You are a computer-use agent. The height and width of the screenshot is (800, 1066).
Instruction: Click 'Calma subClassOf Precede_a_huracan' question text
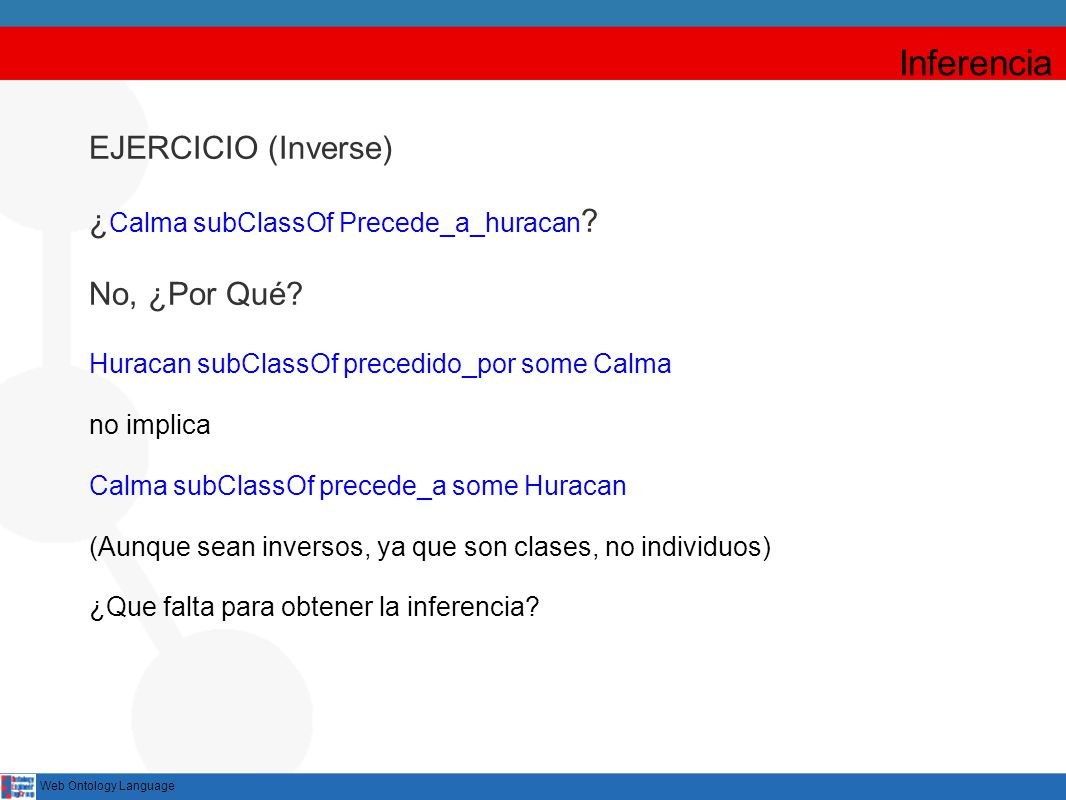pyautogui.click(x=344, y=223)
